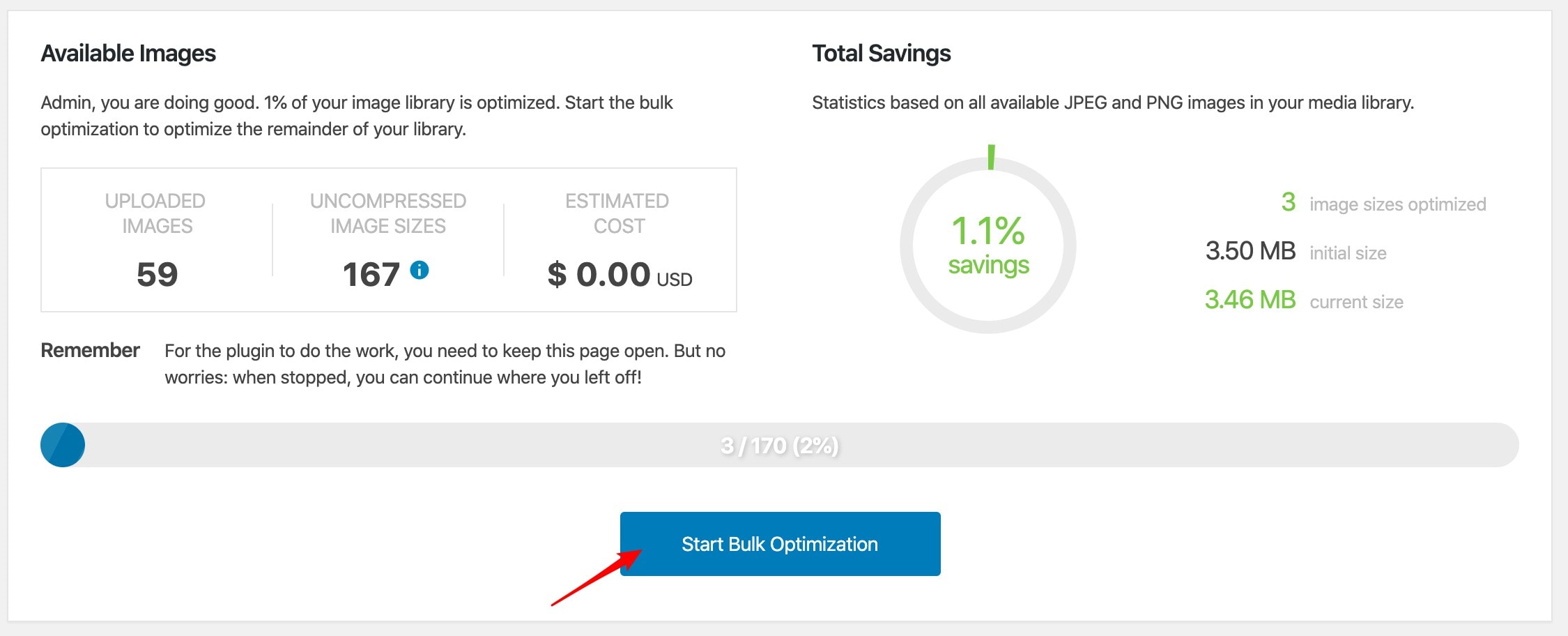
Task: Click the 1.1% savings circular chart
Action: (987, 245)
